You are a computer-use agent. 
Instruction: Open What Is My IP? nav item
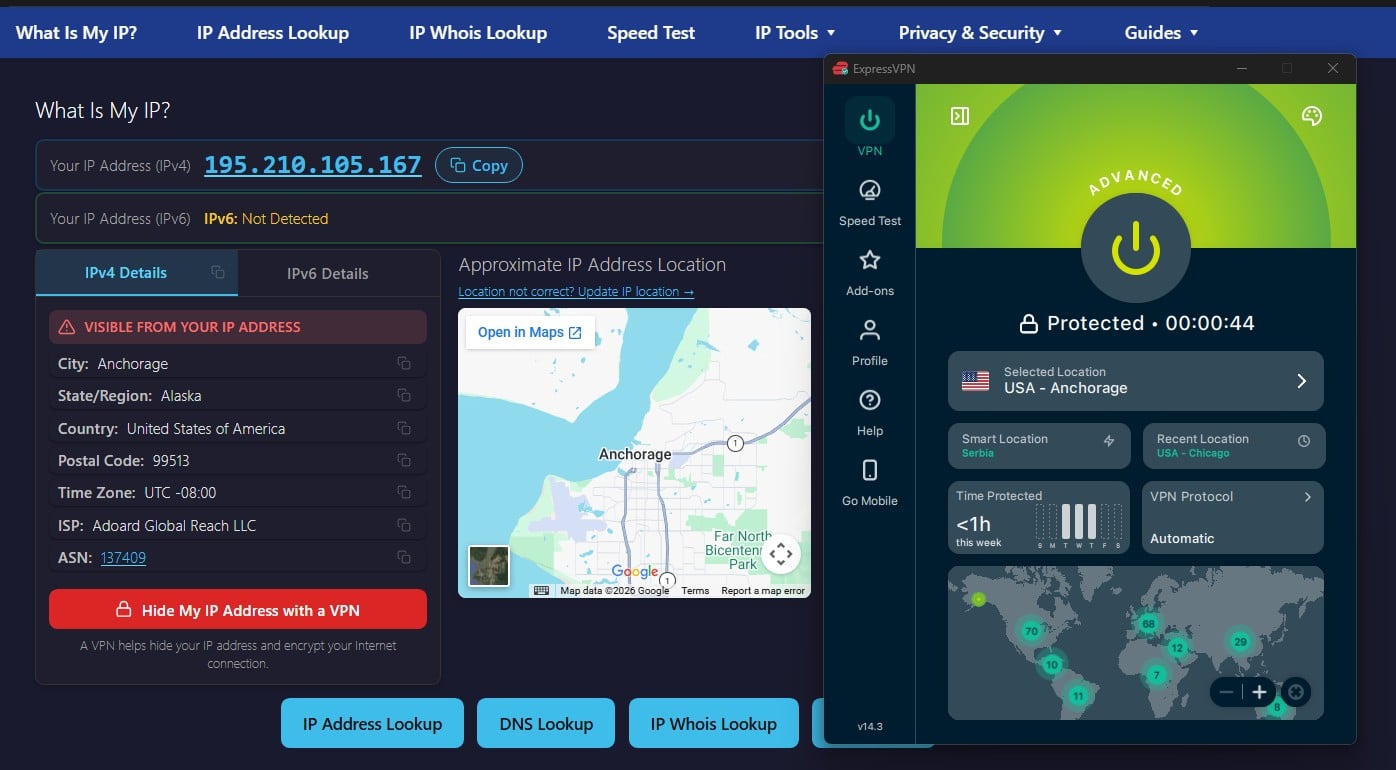point(77,32)
